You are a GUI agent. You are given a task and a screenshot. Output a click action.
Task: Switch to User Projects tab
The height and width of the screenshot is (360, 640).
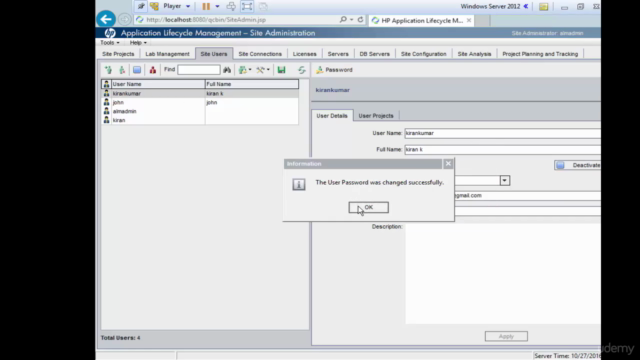click(376, 116)
